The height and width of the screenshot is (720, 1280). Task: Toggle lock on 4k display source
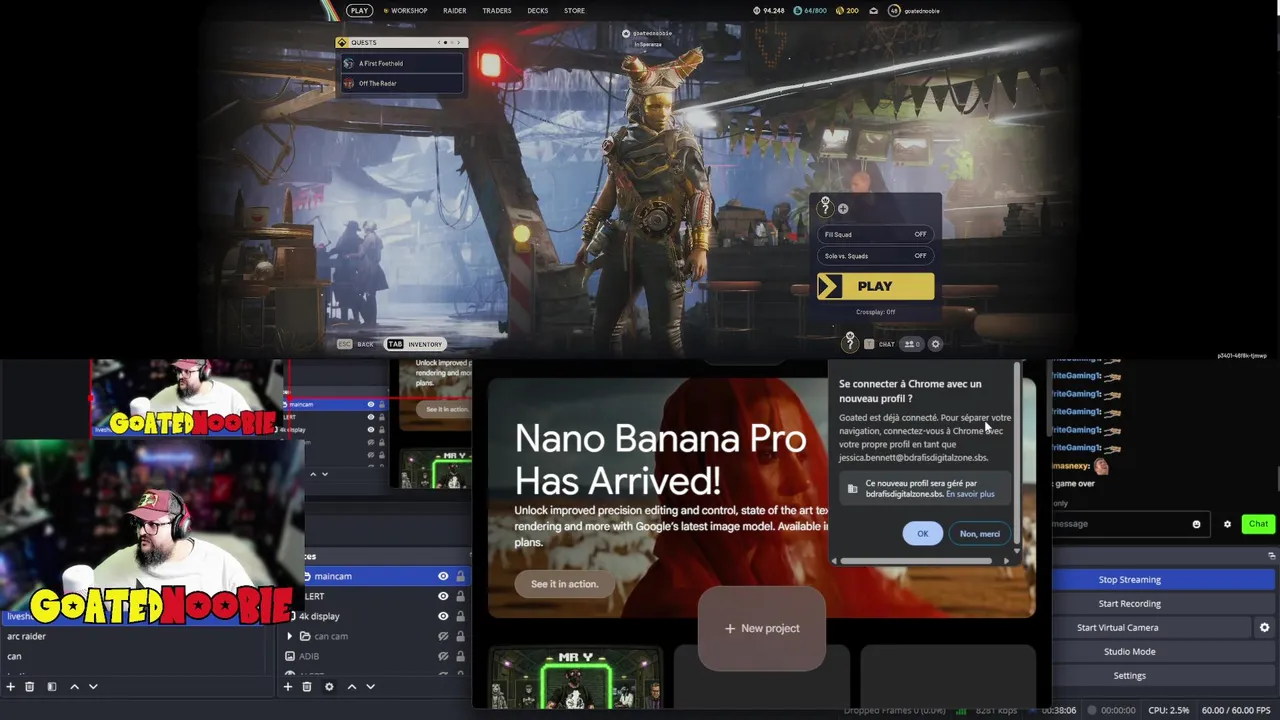tap(460, 616)
